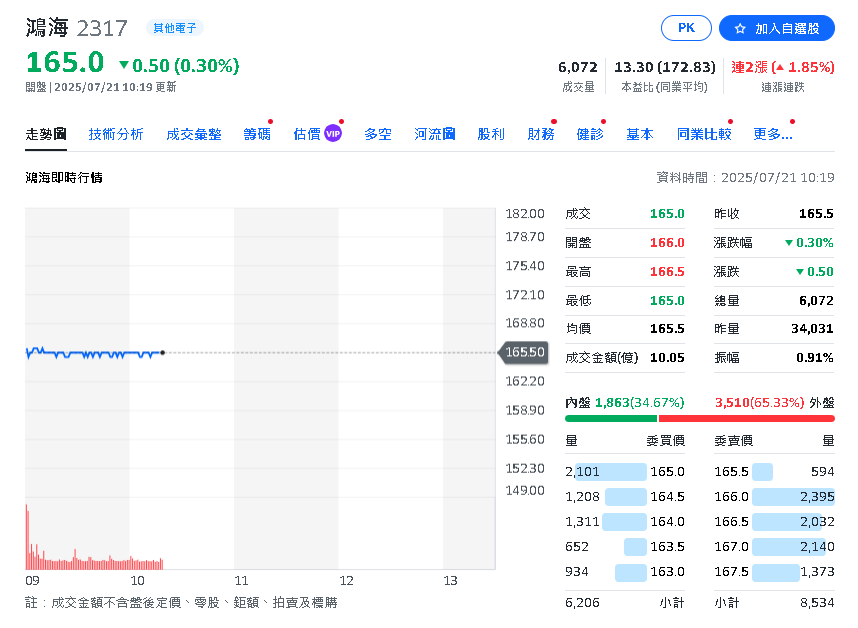The image size is (858, 628).
Task: Click the VIP badge beside 估價
Action: pos(333,133)
